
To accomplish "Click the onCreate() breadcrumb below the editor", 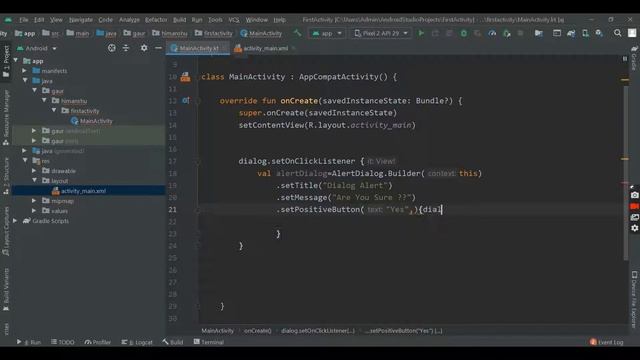I will click(258, 331).
